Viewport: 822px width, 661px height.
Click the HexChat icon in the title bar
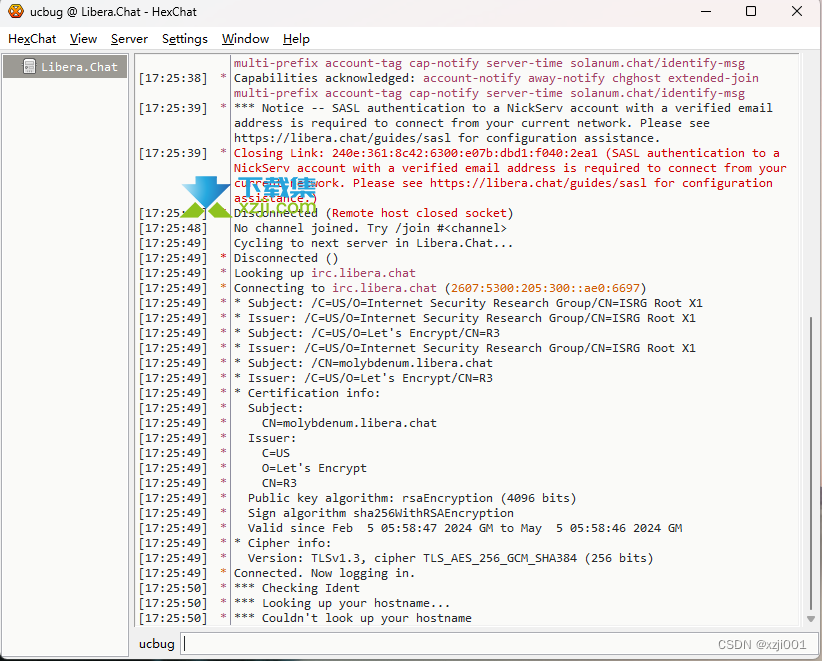[x=16, y=12]
